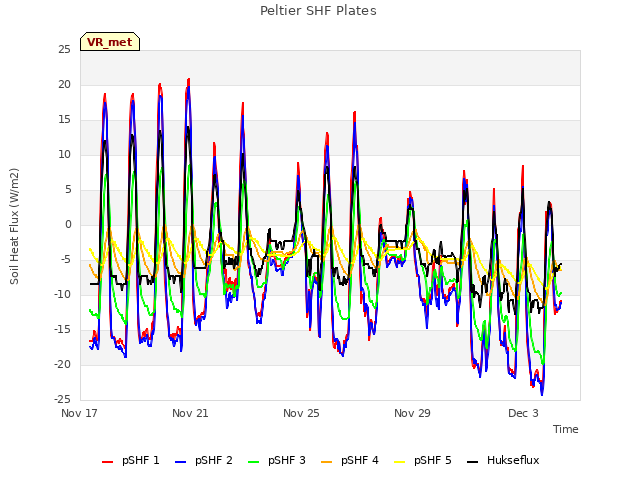Click the VR_met annotation label
The width and height of the screenshot is (640, 480).
click(x=110, y=42)
